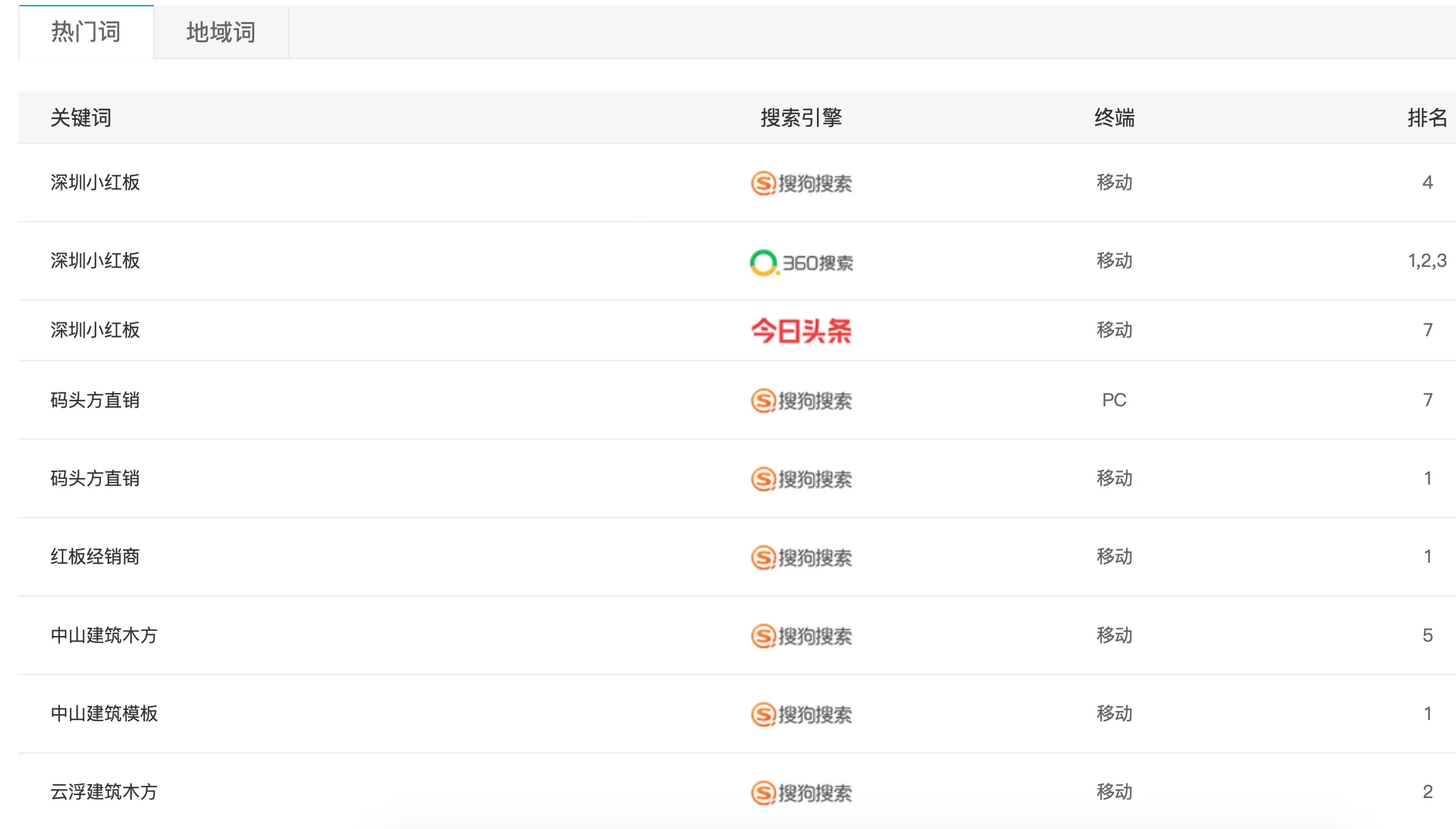Click 移动 cell for 云浮建筑木方
Viewport: 1456px width, 829px height.
click(1114, 792)
